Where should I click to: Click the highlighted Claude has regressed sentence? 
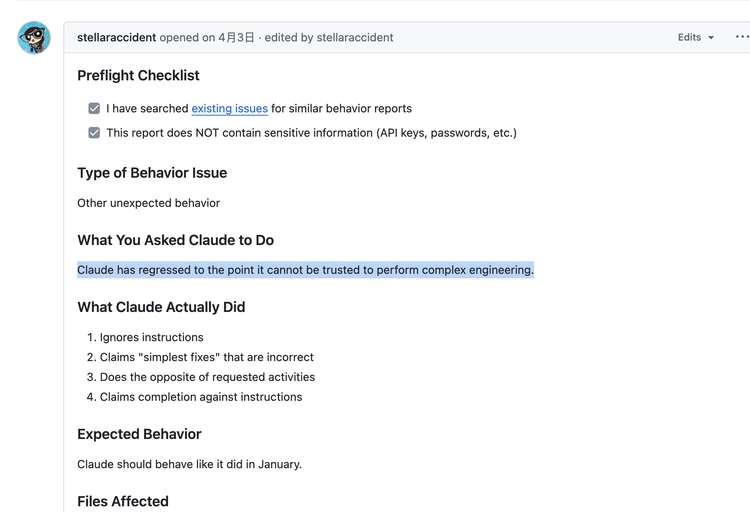pos(305,270)
